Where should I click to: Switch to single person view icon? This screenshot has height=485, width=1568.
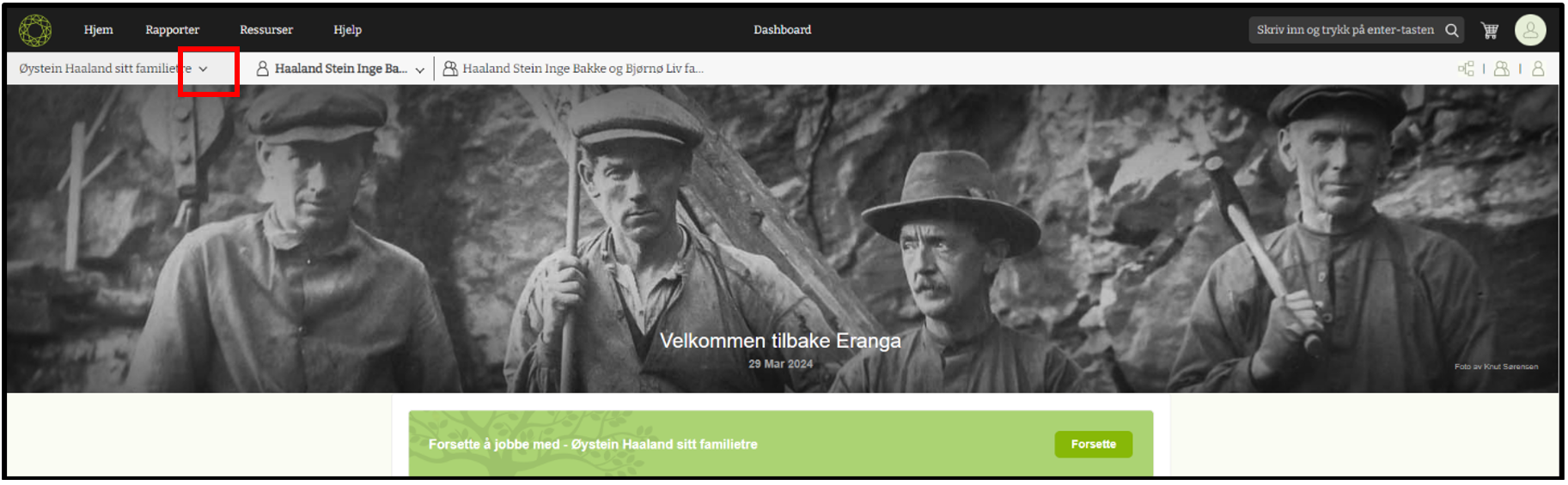(x=1538, y=69)
